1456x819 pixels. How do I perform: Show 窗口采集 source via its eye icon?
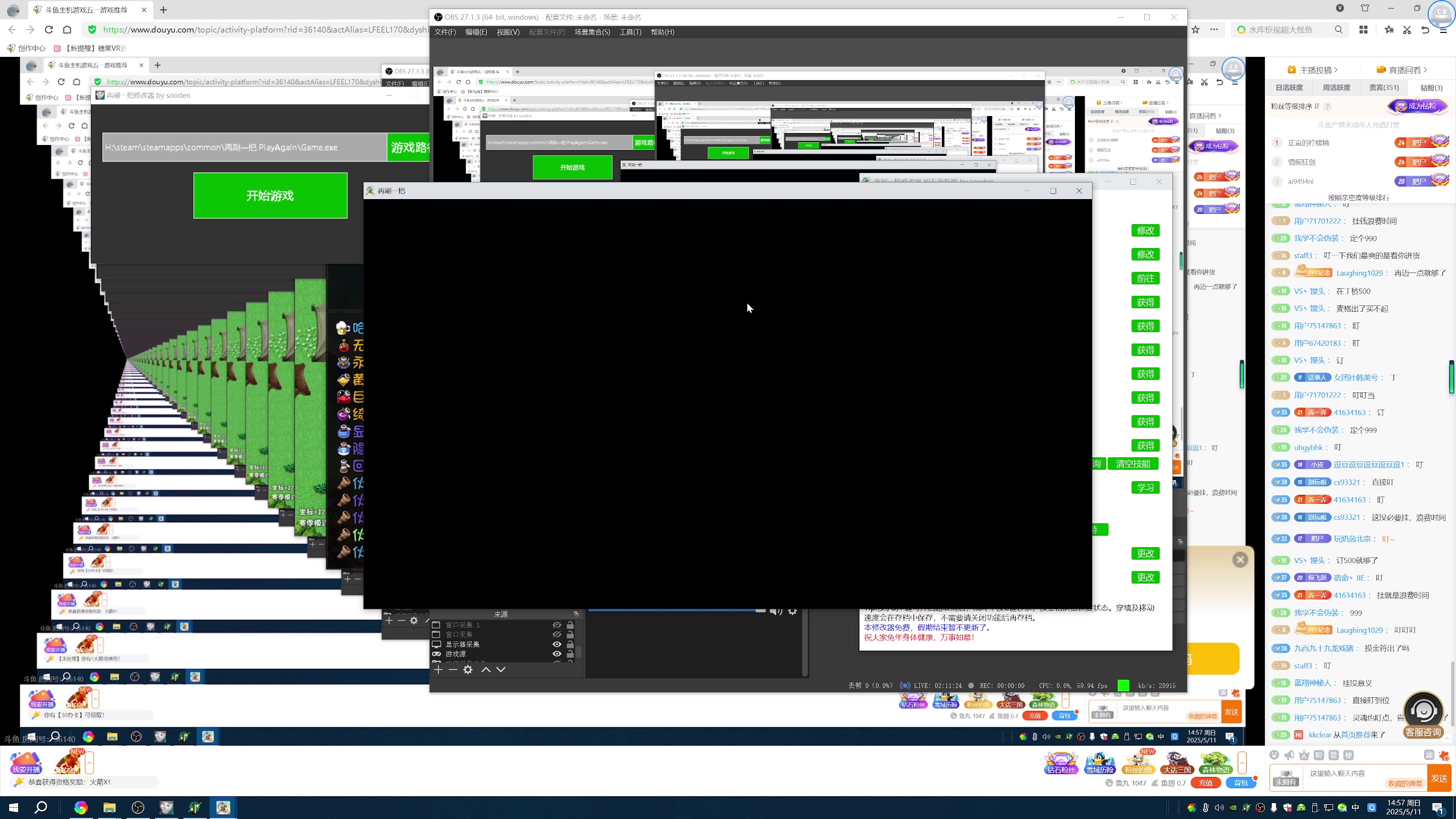pyautogui.click(x=557, y=635)
